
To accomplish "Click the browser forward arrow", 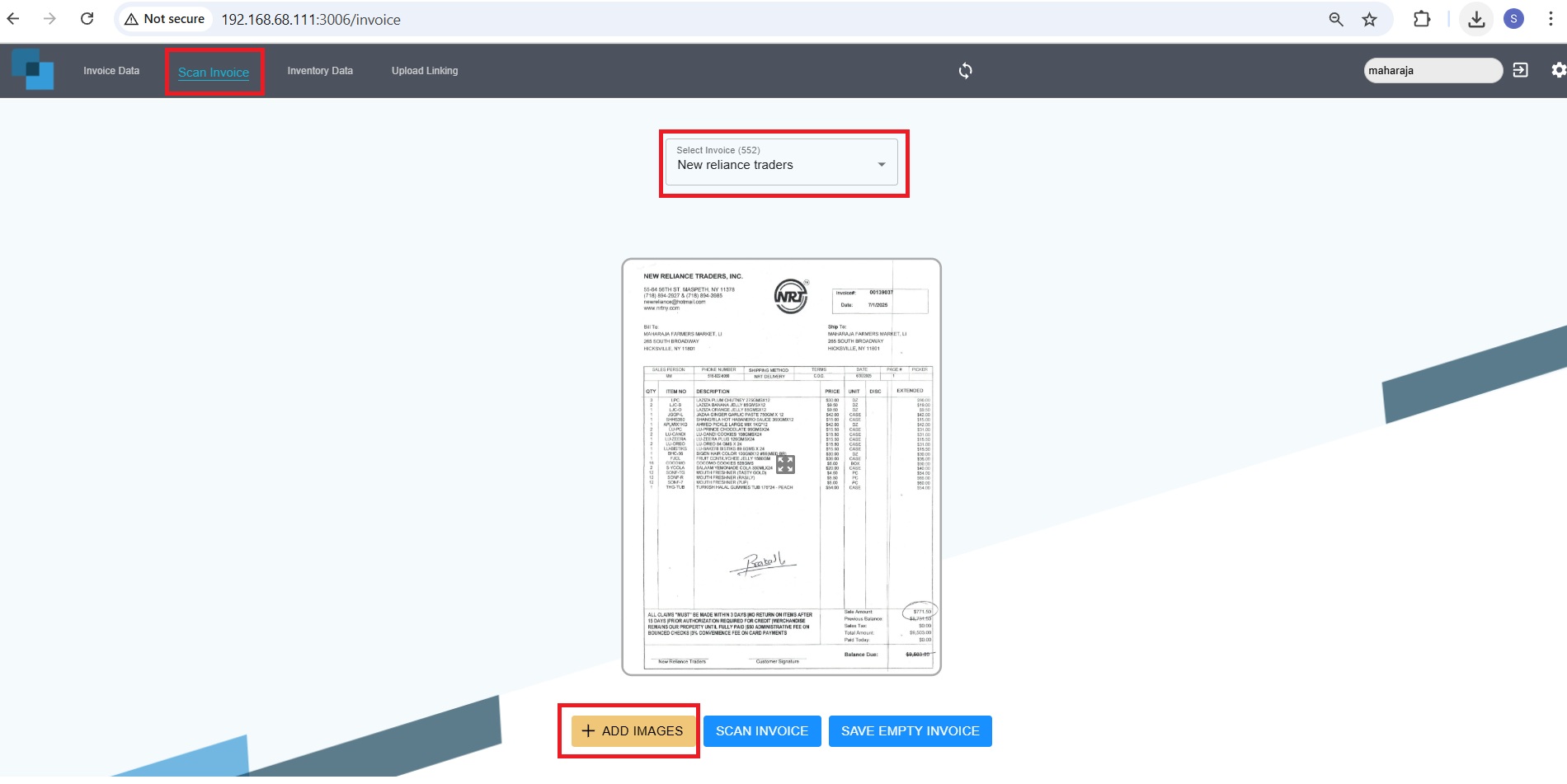I will coord(49,19).
